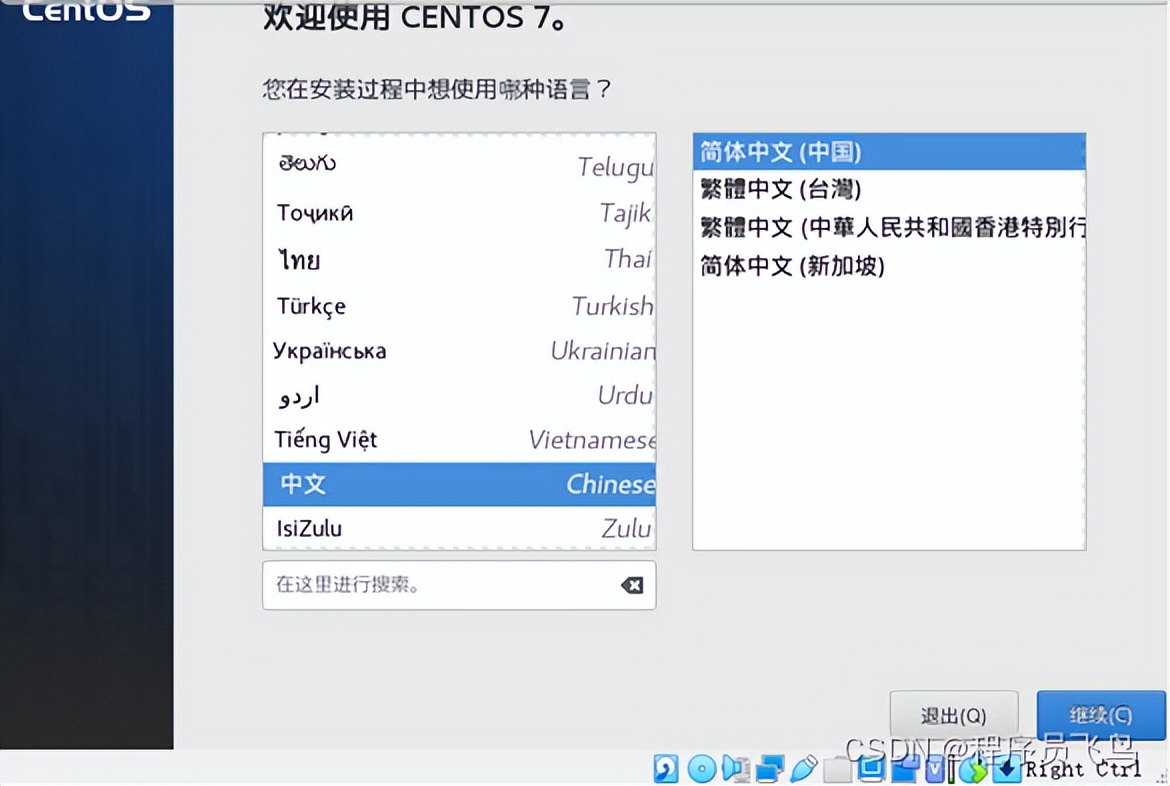Screen dimensions: 1170x786
Task: Click the 继续(C) continue button
Action: 1101,715
